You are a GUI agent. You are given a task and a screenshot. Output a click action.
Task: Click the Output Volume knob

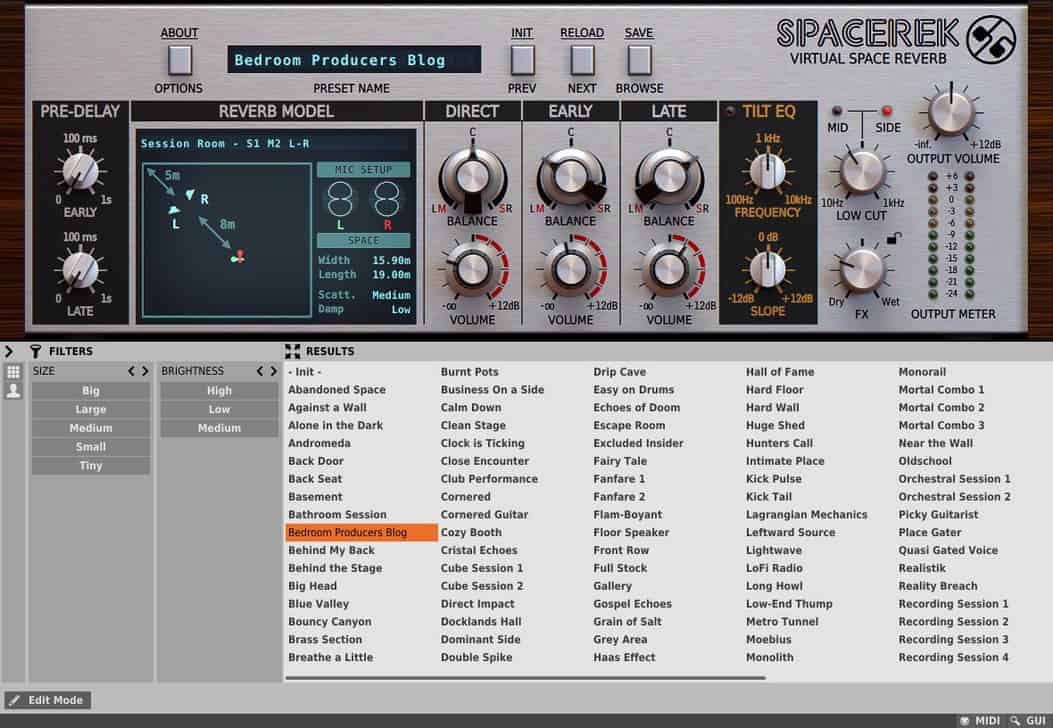tap(952, 115)
